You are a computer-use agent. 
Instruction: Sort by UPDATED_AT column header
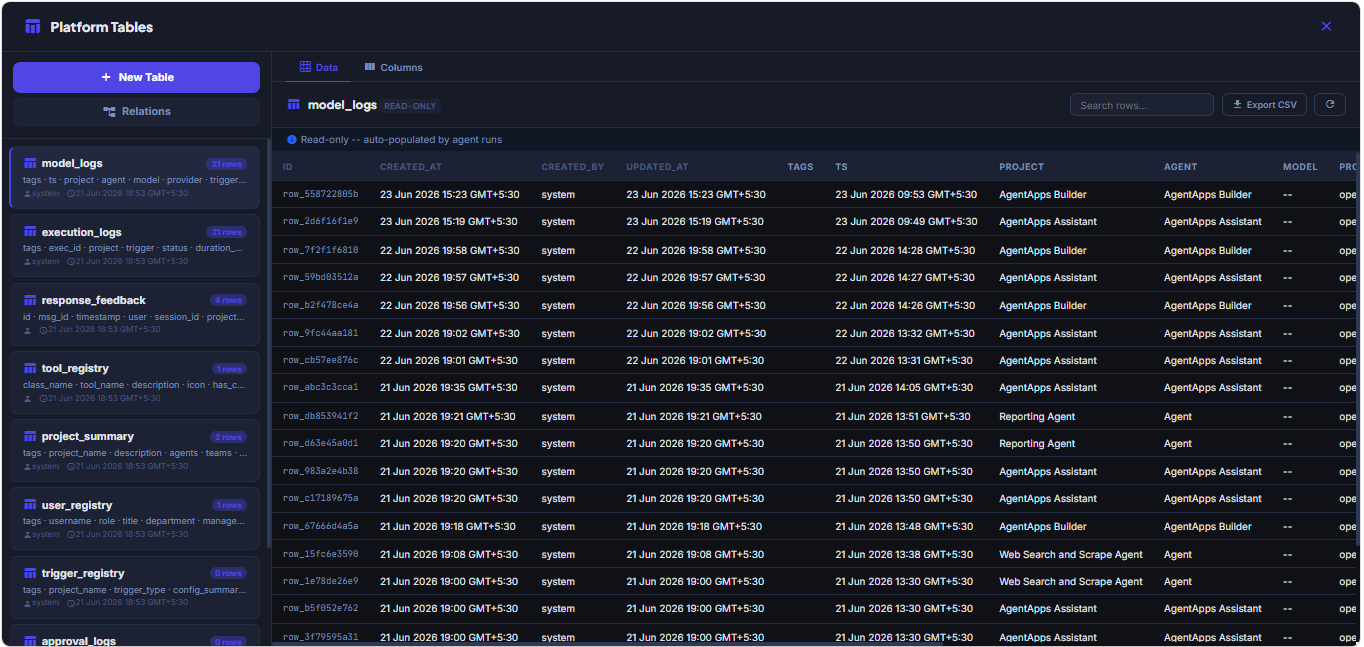pos(657,167)
